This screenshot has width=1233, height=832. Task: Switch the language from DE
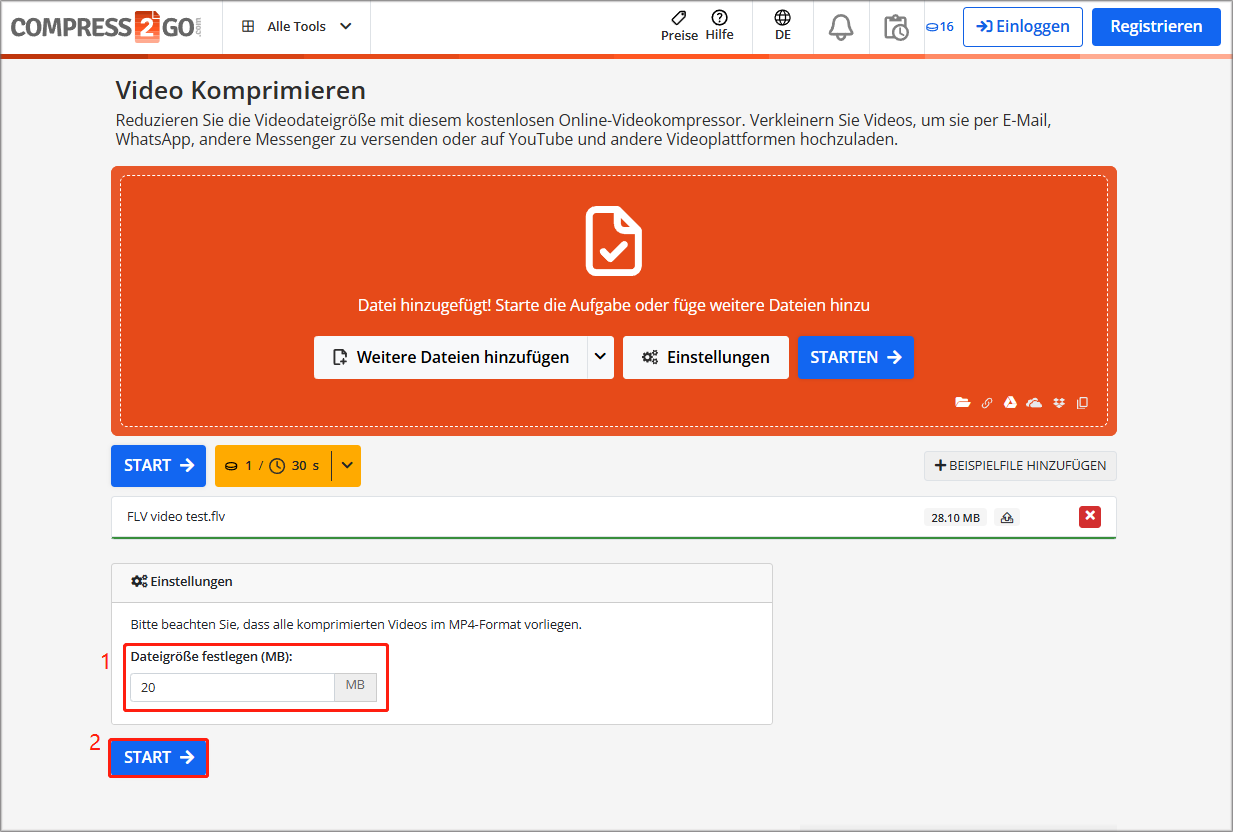point(782,27)
